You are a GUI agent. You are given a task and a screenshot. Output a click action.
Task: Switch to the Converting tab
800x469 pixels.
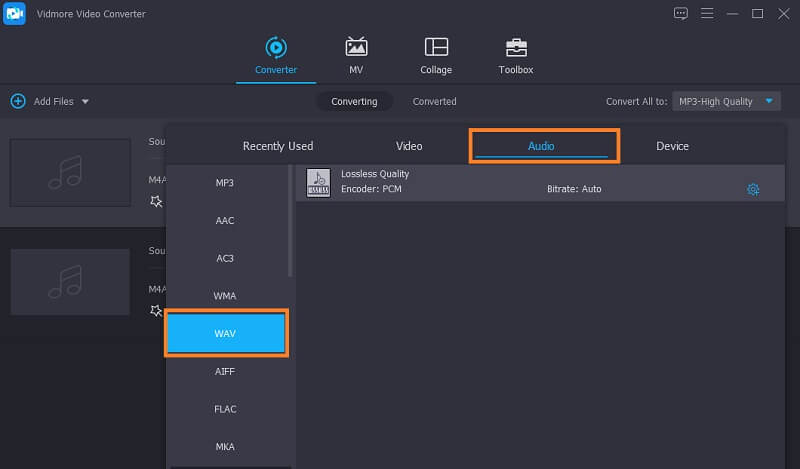pos(354,101)
